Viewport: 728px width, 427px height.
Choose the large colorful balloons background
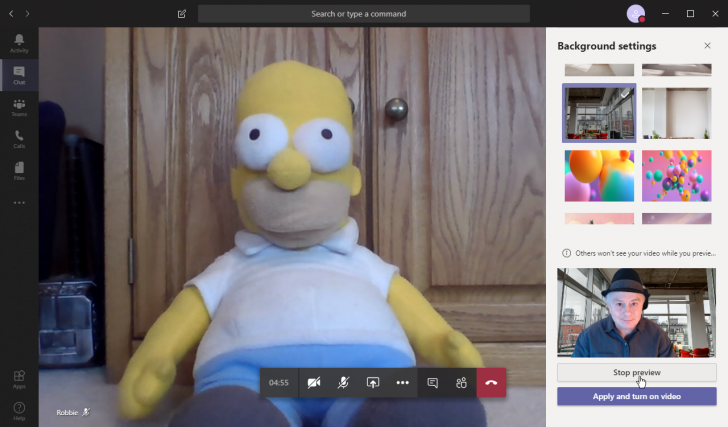[x=599, y=175]
